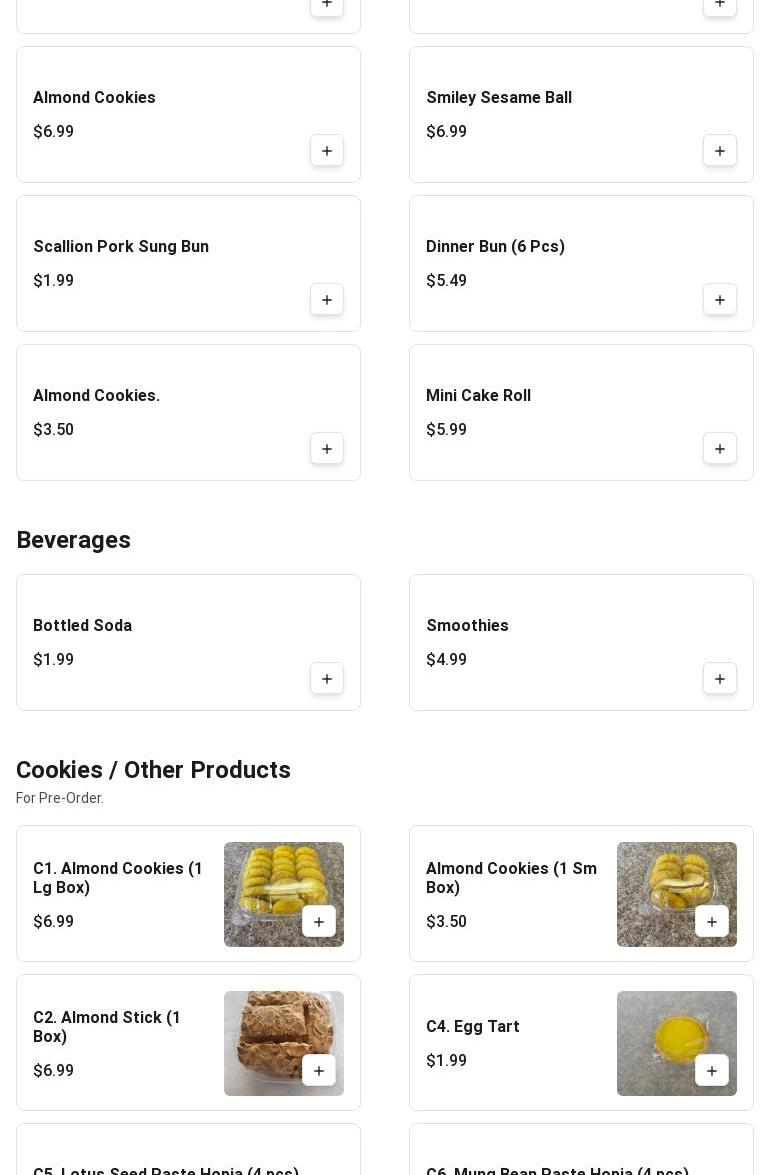Add Almond Cookies $6.99 to cart
Screen dimensions: 770x1175
(327, 151)
